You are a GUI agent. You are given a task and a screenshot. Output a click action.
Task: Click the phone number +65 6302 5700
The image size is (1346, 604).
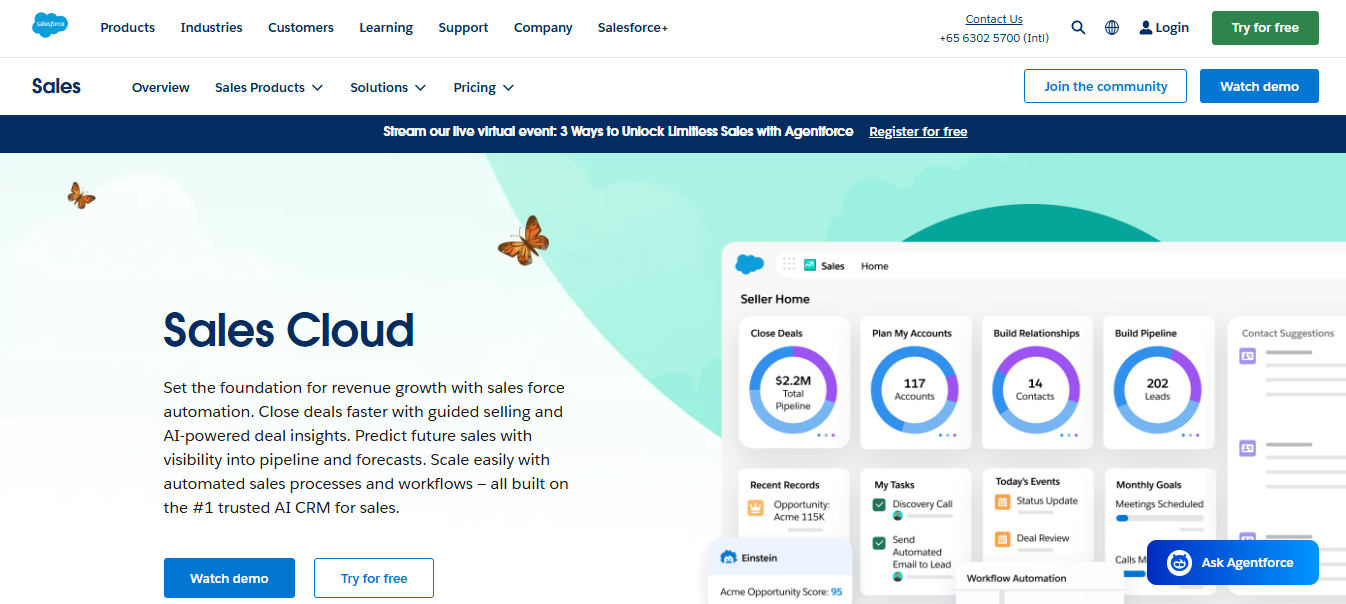(992, 38)
